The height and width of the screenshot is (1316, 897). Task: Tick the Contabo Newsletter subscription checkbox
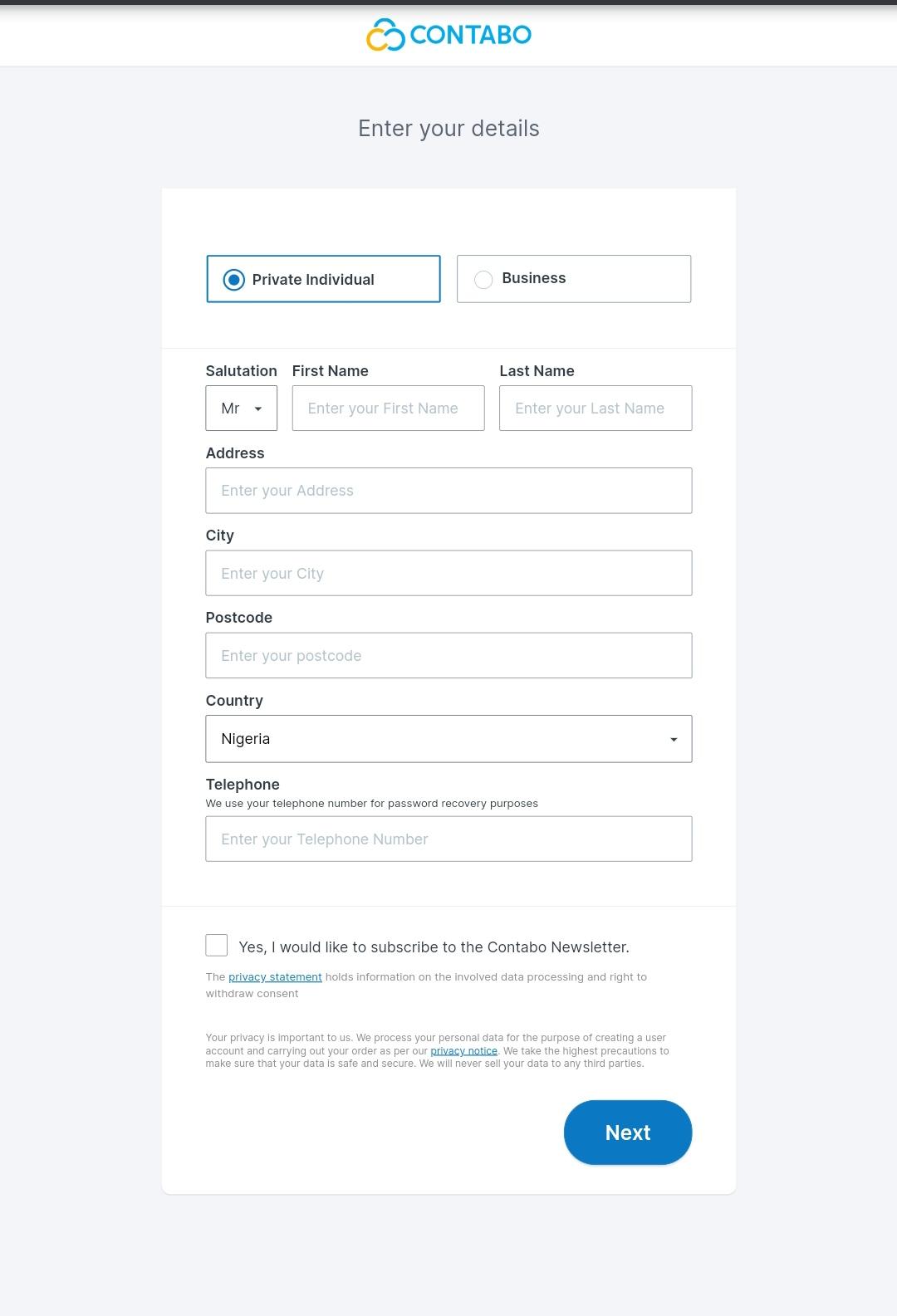coord(217,945)
